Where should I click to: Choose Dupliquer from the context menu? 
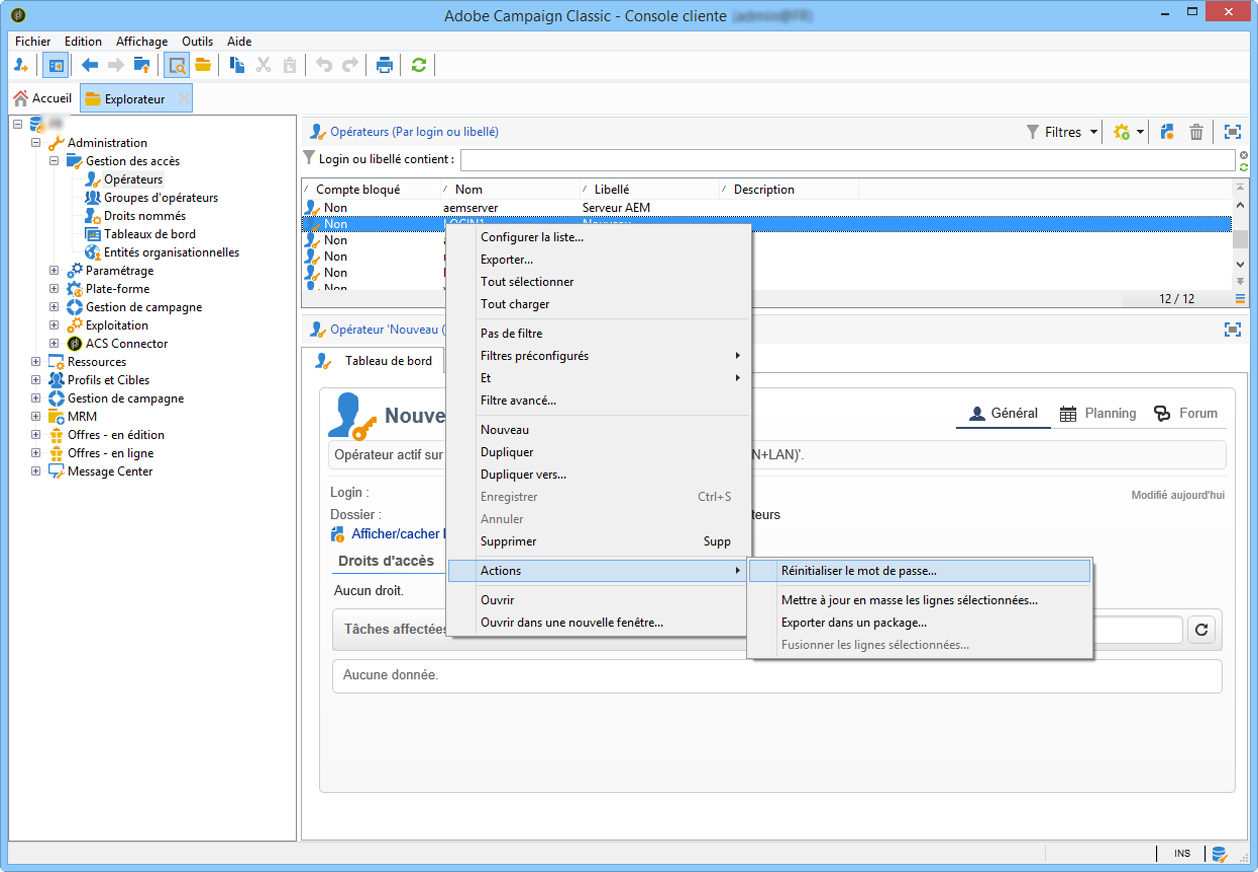point(506,452)
